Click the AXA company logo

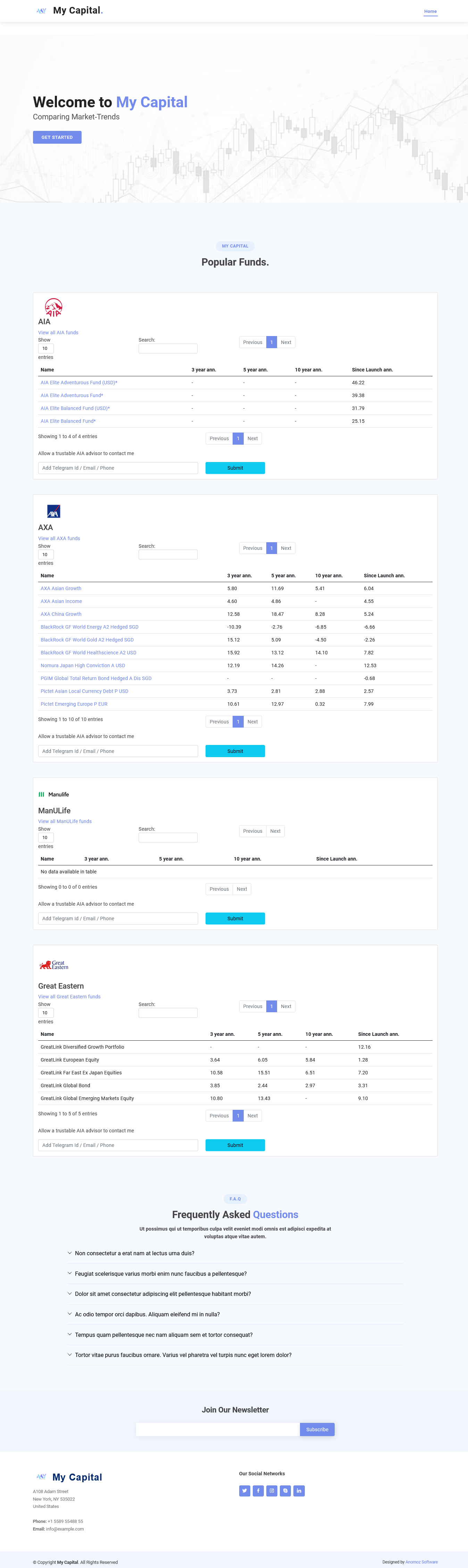click(x=53, y=511)
